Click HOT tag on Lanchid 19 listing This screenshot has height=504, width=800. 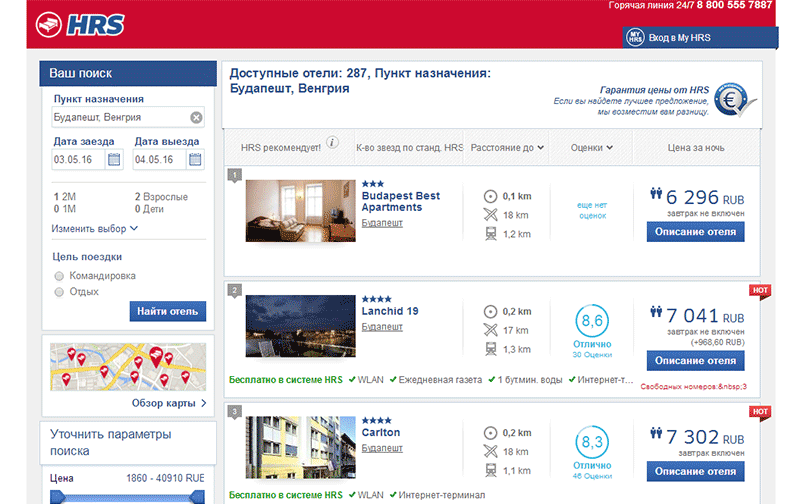760,291
